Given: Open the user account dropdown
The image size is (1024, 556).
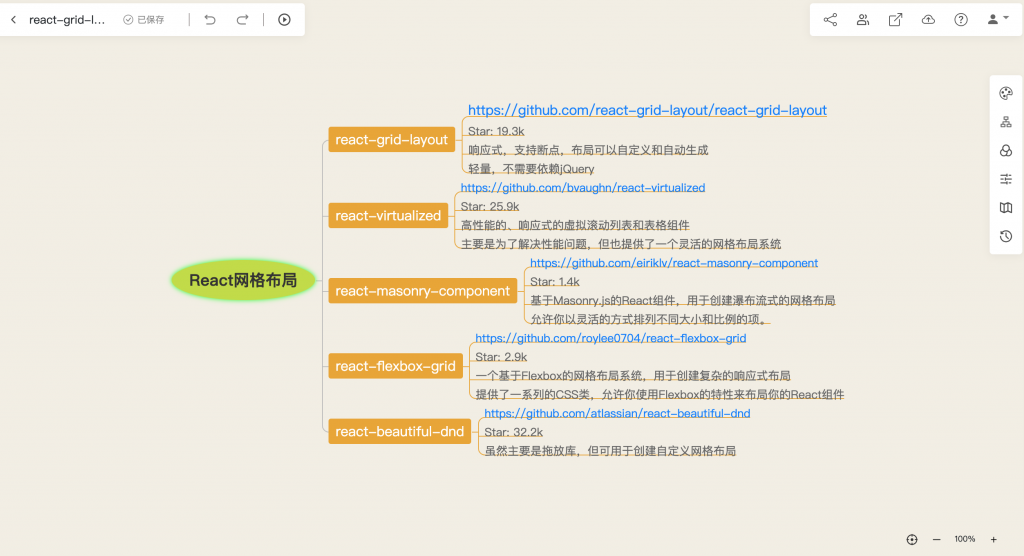Looking at the screenshot, I should click(x=997, y=20).
